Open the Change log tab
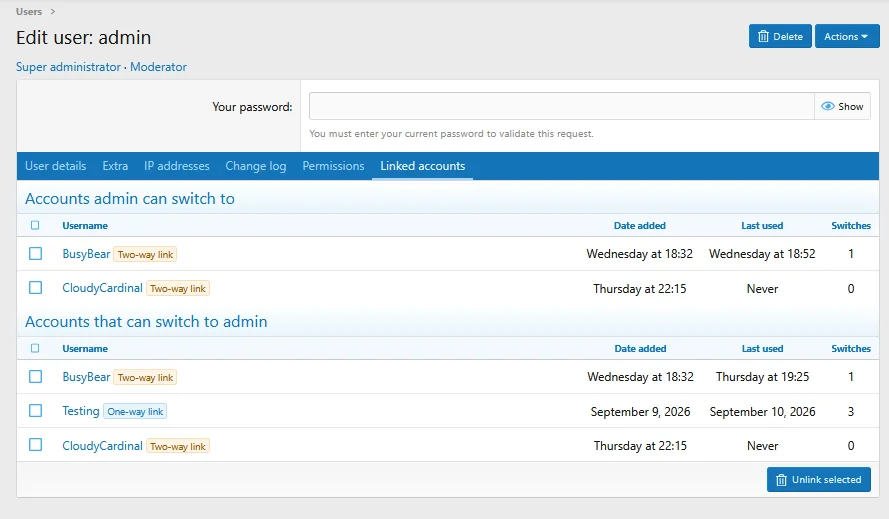This screenshot has height=519, width=889. 256,166
